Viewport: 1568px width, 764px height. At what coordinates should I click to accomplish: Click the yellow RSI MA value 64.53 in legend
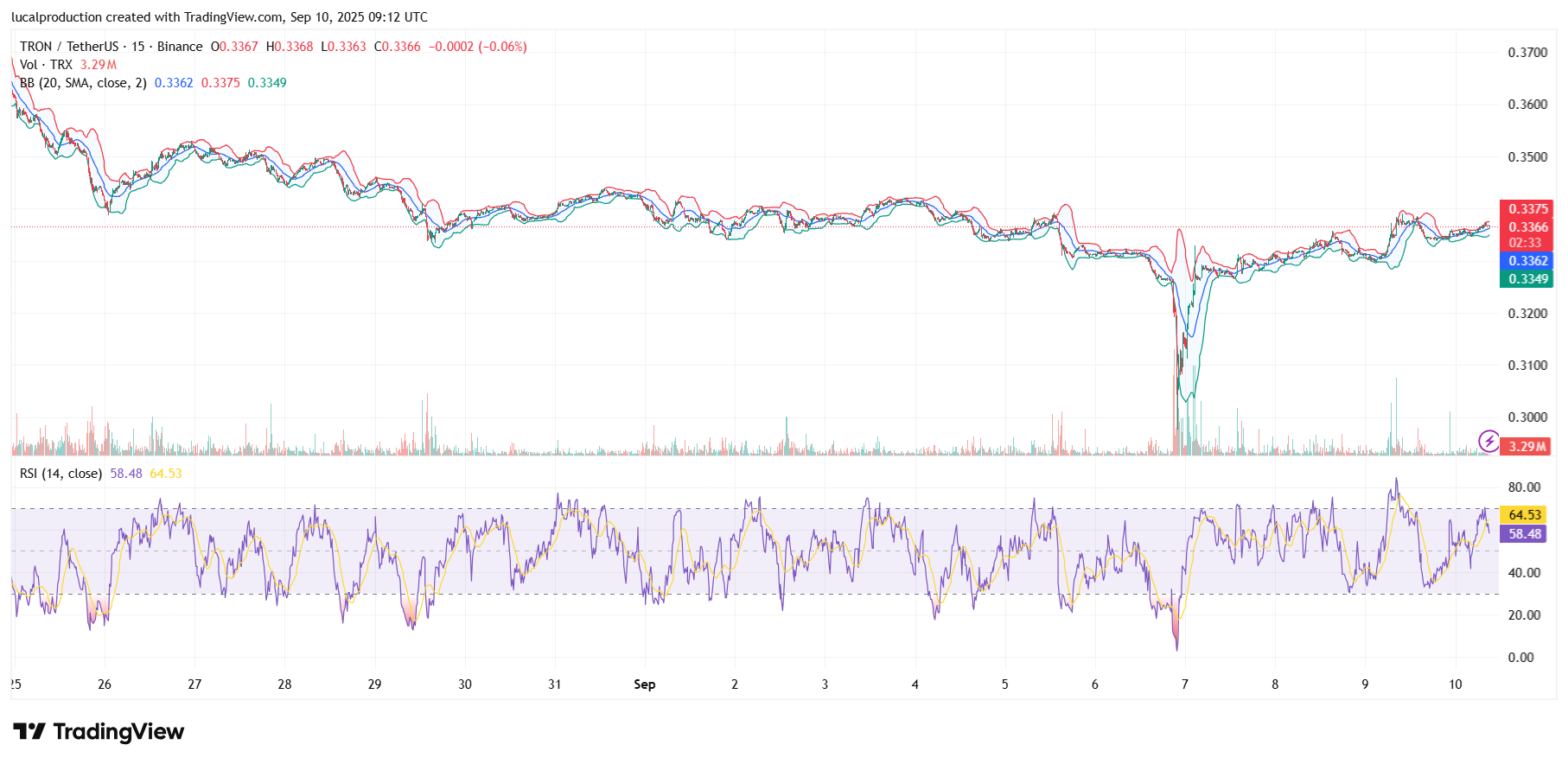point(166,474)
